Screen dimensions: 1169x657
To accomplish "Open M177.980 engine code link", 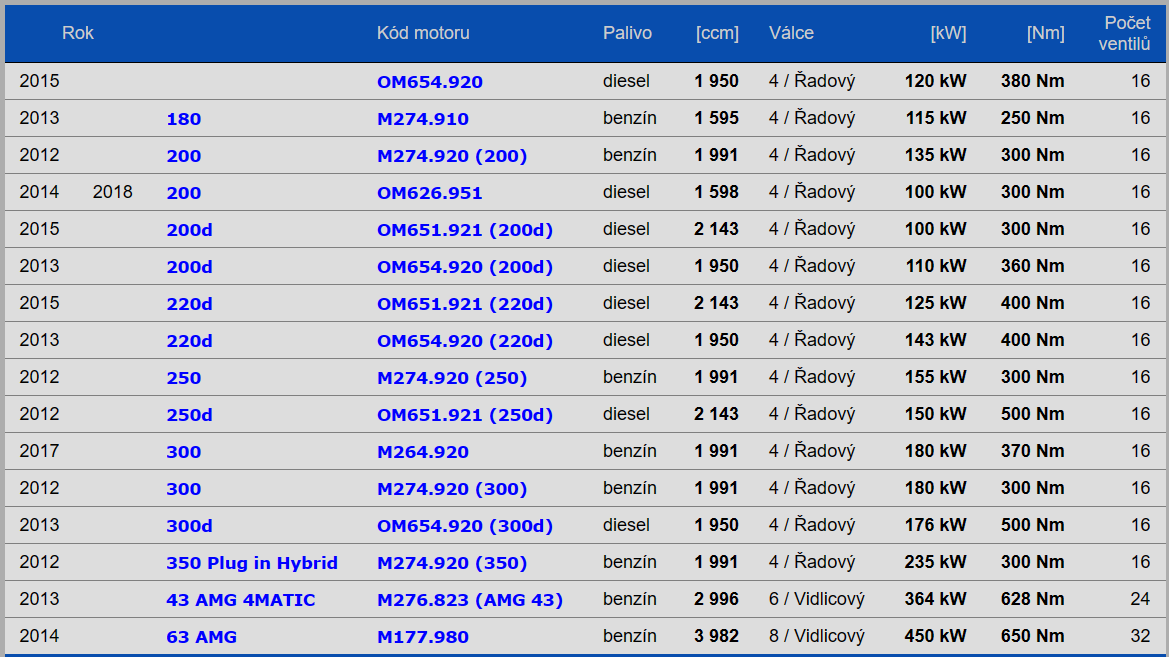I will click(423, 637).
